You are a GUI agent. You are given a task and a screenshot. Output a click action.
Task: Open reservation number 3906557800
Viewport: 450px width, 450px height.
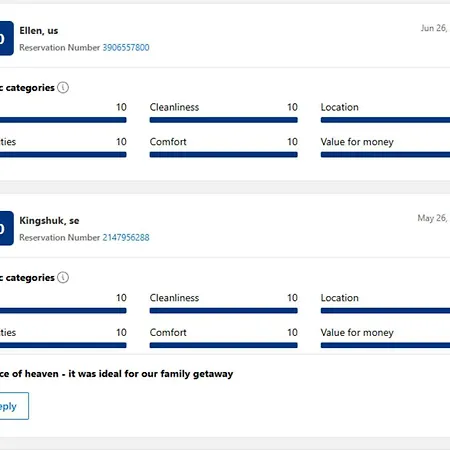126,48
